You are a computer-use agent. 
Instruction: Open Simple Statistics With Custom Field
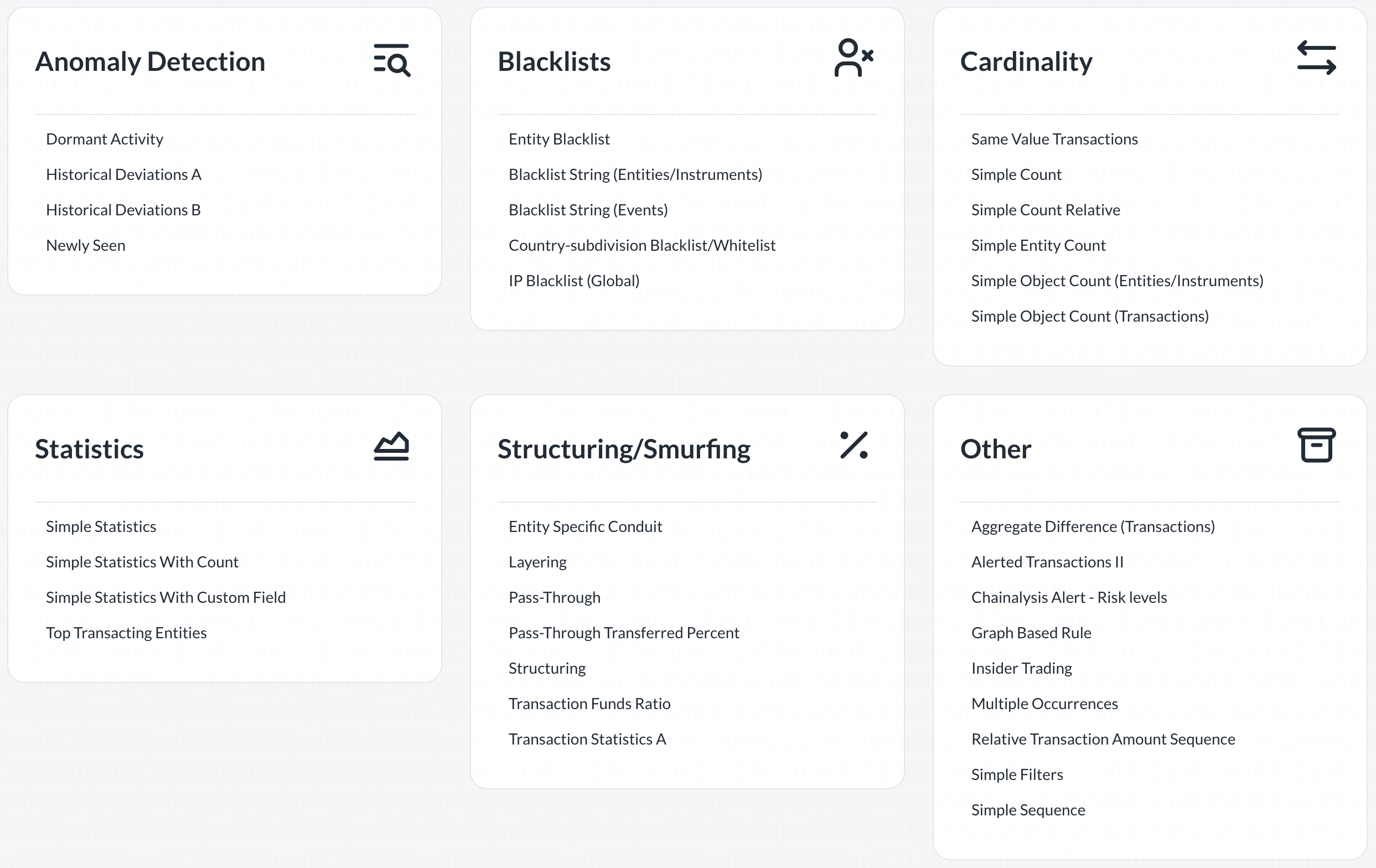pyautogui.click(x=165, y=597)
